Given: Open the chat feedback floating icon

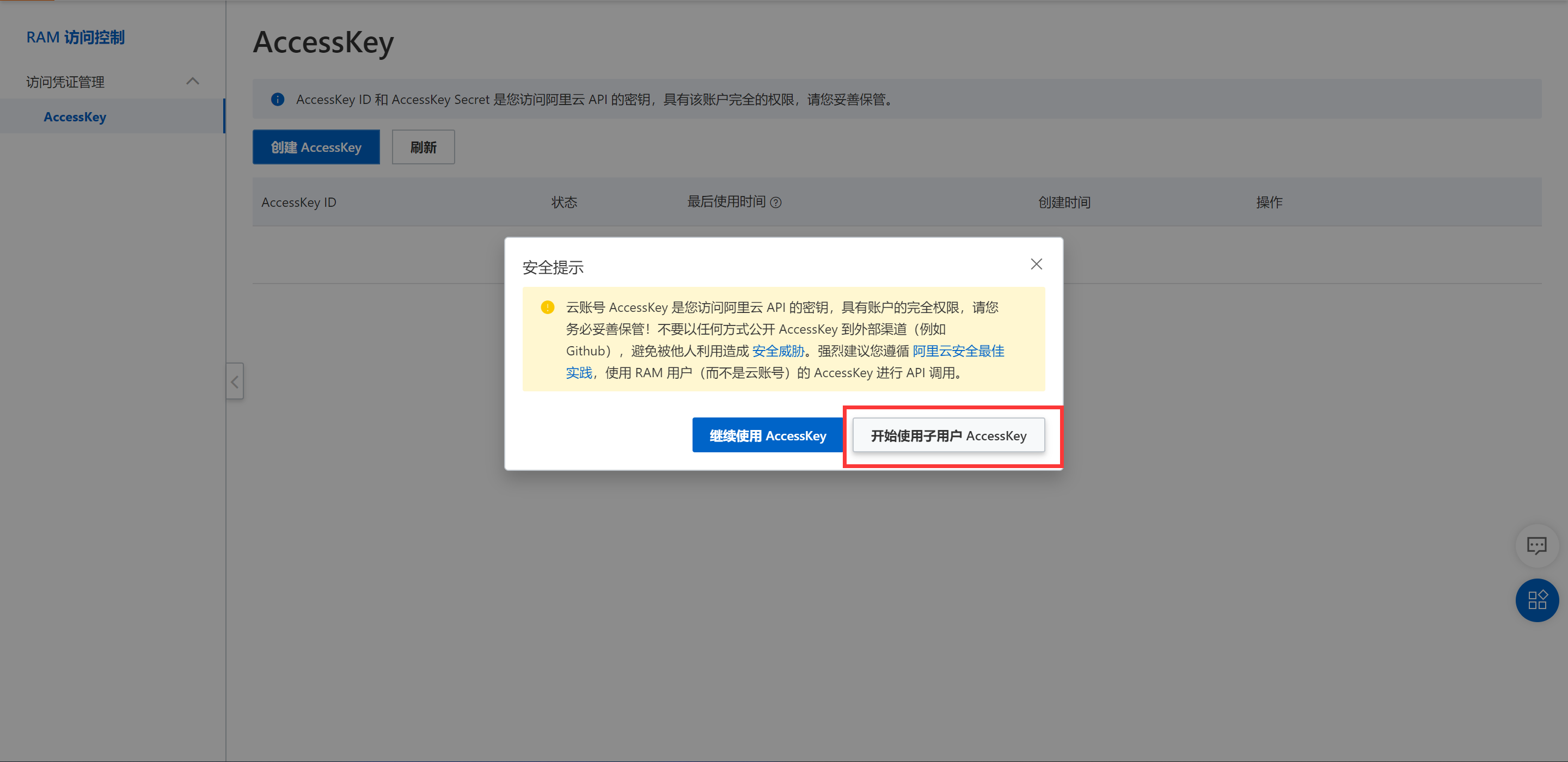Looking at the screenshot, I should 1536,545.
